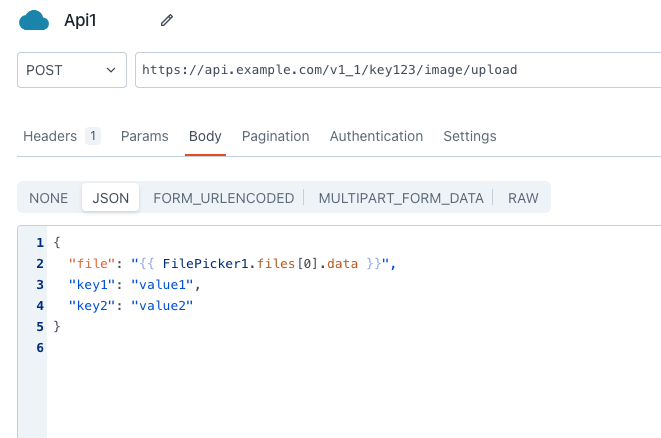The width and height of the screenshot is (661, 438).
Task: Switch to the Settings tab
Action: click(469, 136)
